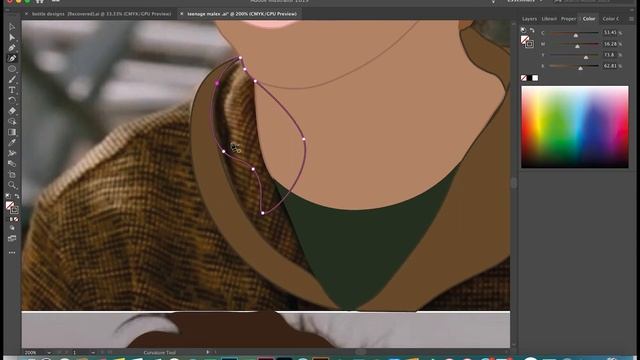The width and height of the screenshot is (640, 360).
Task: Switch to the Layers panel tab
Action: tap(529, 19)
